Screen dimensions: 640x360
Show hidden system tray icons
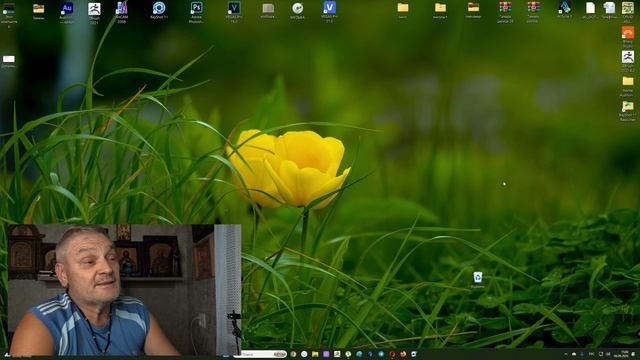point(566,354)
